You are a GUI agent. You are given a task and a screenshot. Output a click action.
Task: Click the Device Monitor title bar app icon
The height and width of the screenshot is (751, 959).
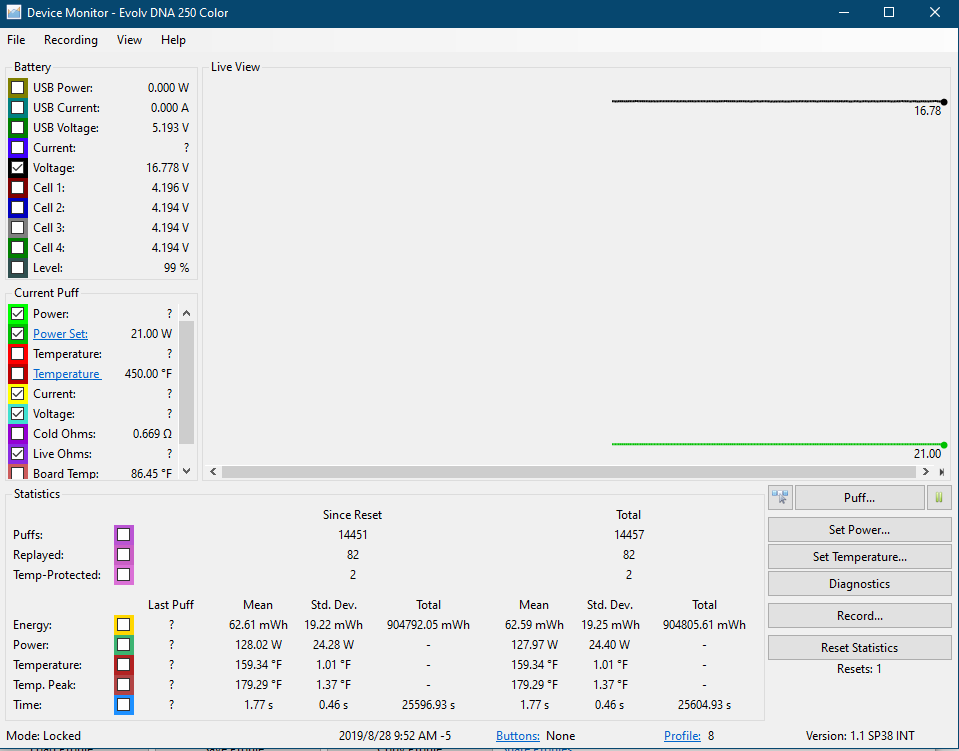[x=13, y=13]
